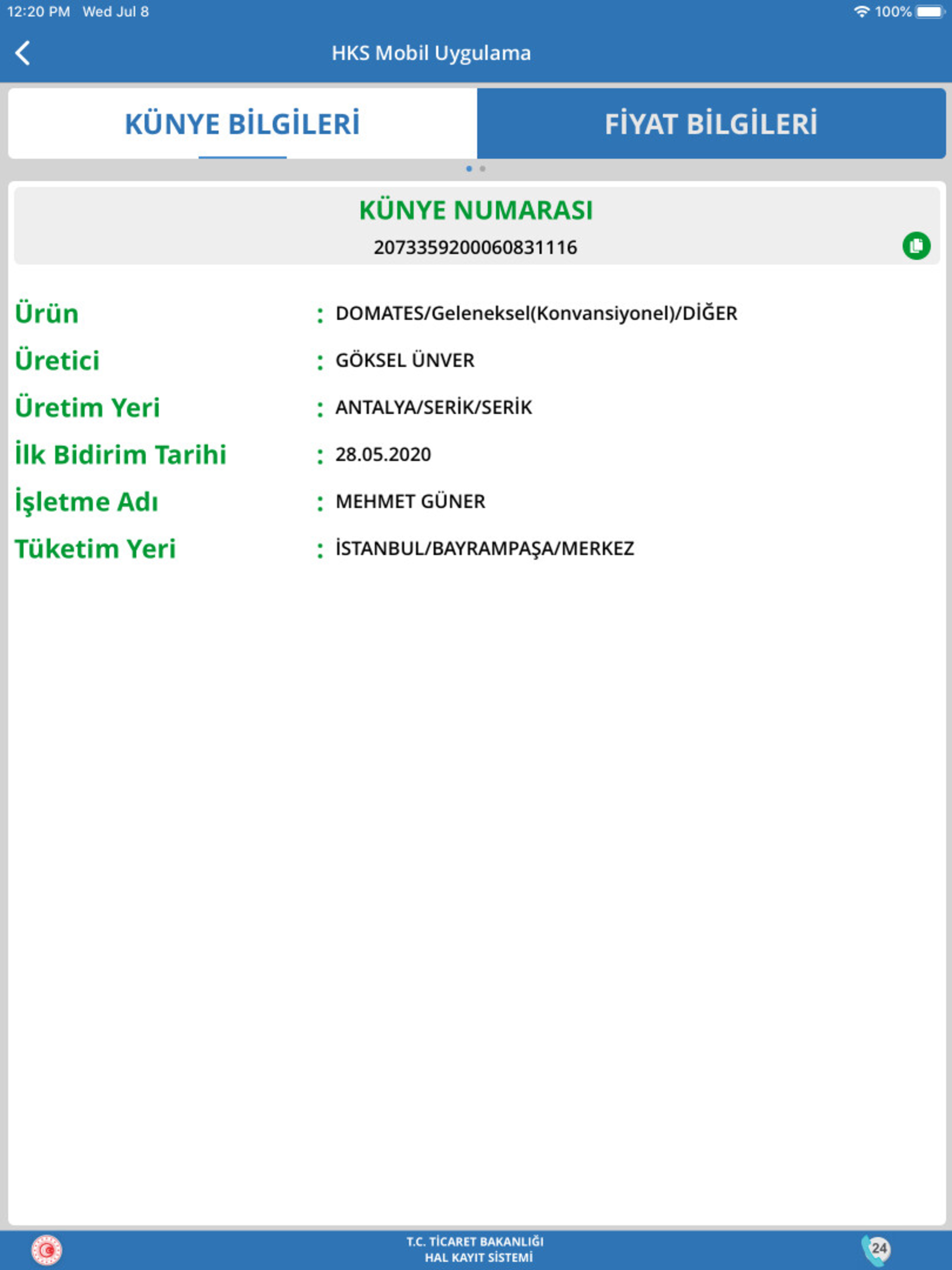The height and width of the screenshot is (1270, 952).
Task: Tap the date 28.05.2020
Action: tap(383, 455)
